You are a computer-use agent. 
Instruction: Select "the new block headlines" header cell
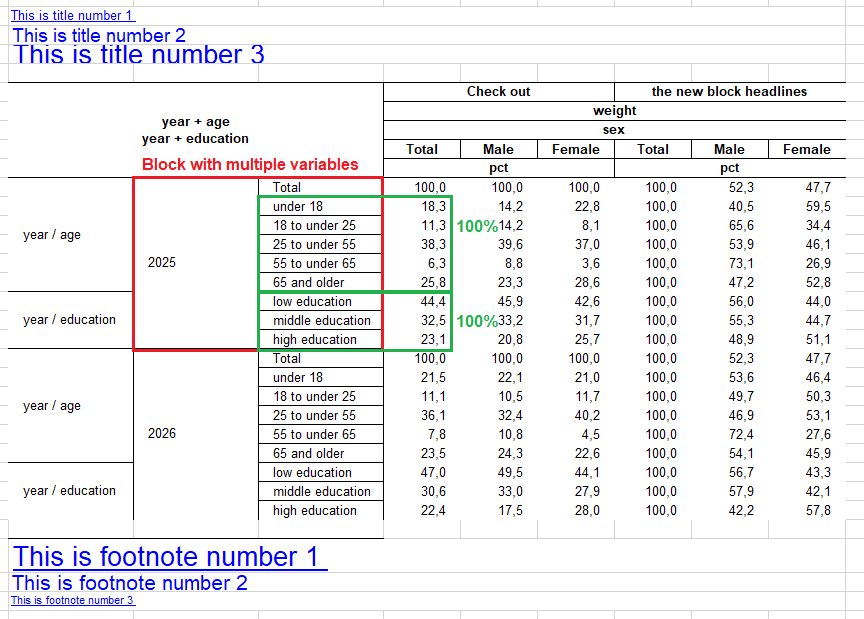729,92
